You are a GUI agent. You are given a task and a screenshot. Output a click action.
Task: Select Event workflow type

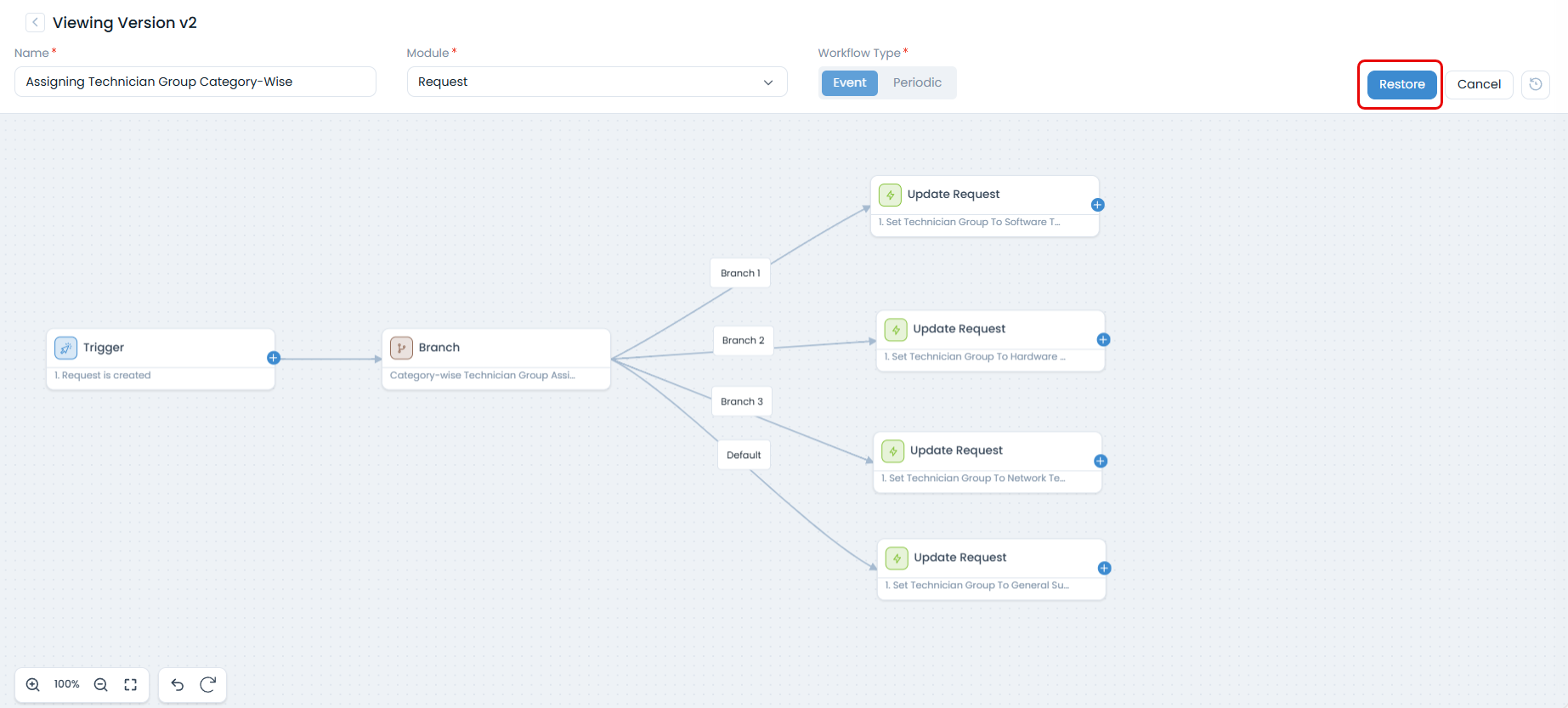[x=849, y=82]
